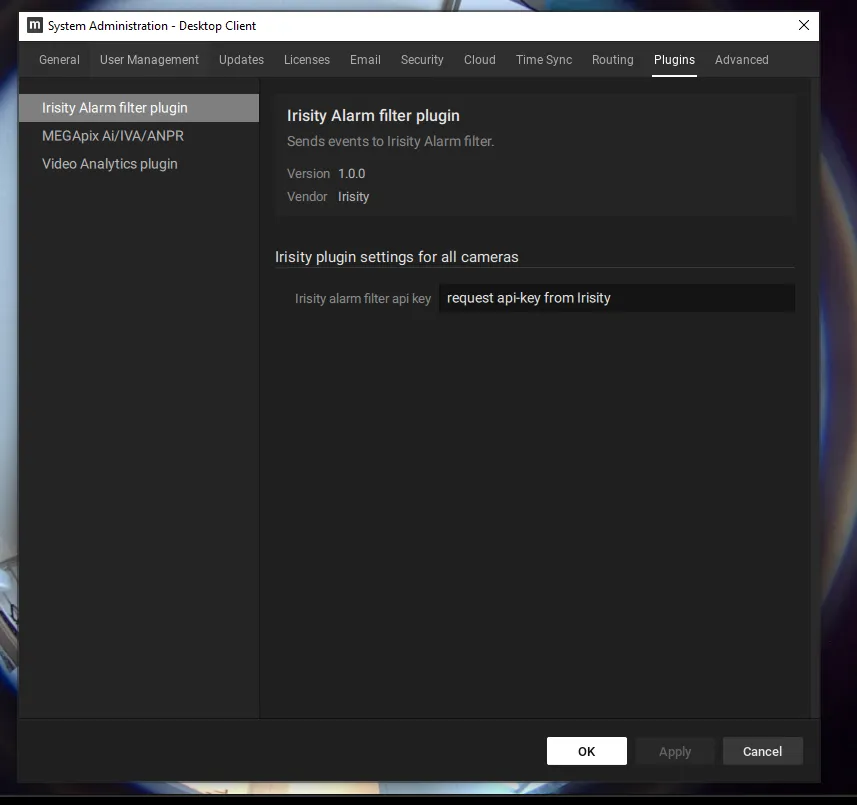Switch to the Security tab
The image size is (857, 805).
[x=422, y=60]
